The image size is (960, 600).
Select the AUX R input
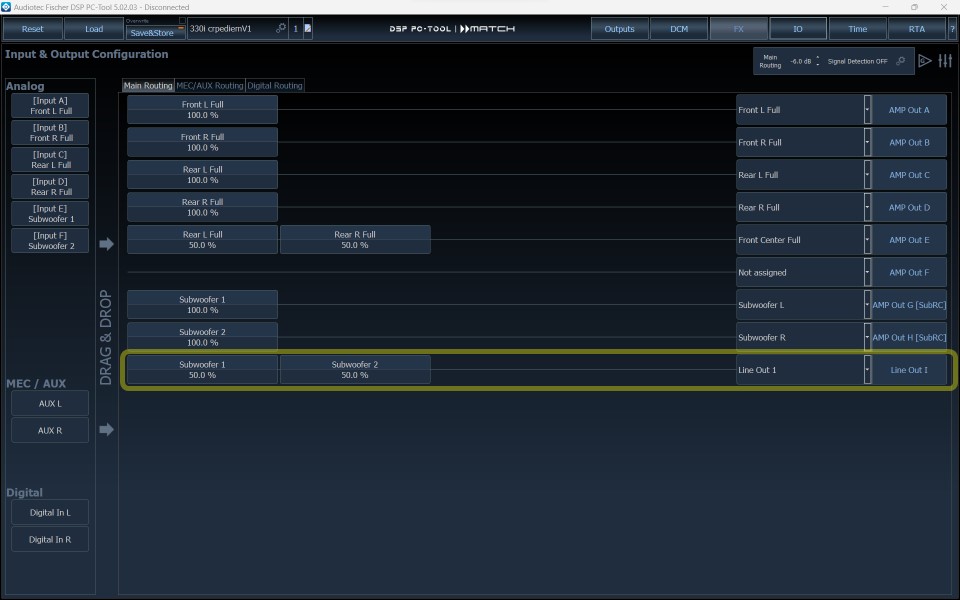click(x=50, y=430)
